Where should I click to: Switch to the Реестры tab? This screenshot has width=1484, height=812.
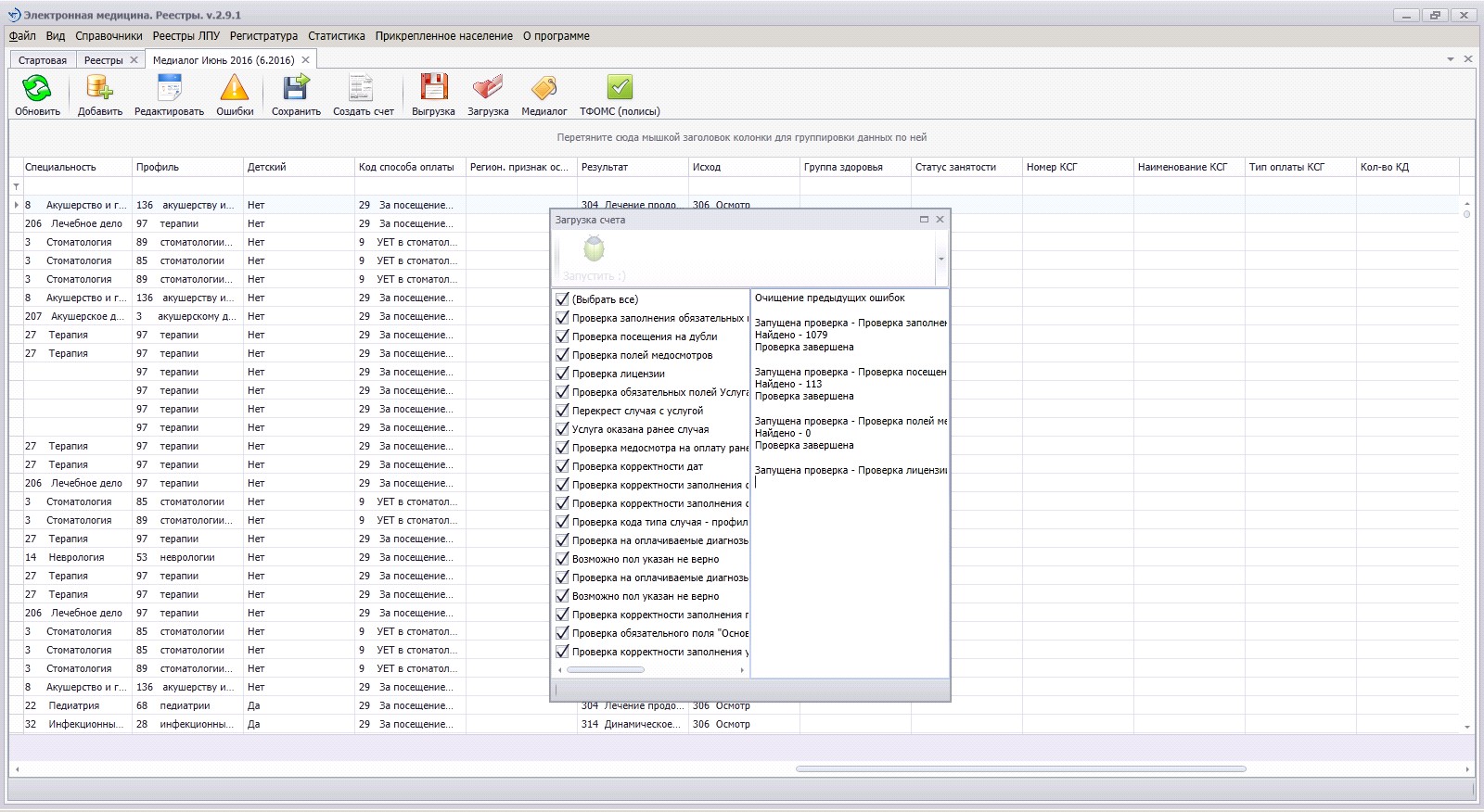click(103, 60)
